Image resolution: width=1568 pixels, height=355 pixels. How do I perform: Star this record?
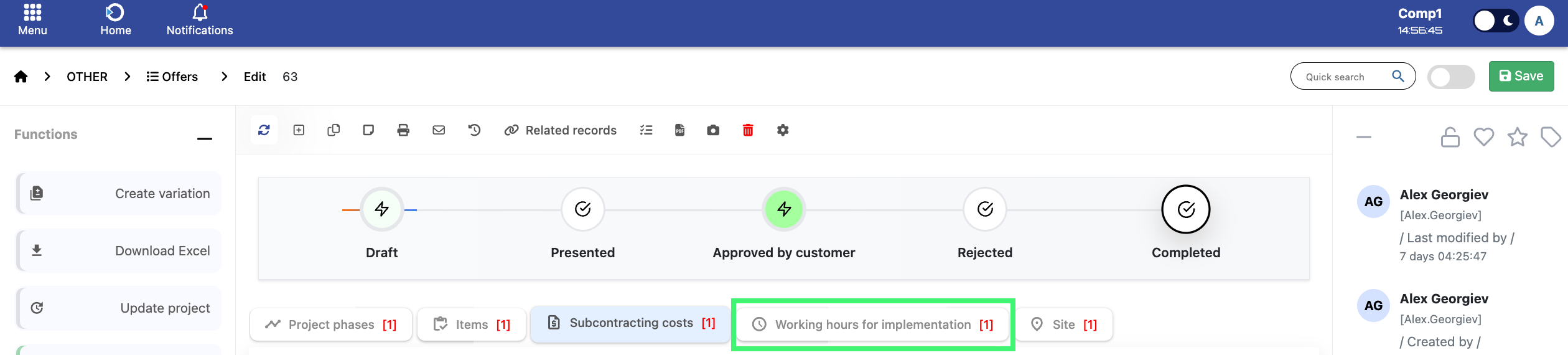click(x=1518, y=137)
